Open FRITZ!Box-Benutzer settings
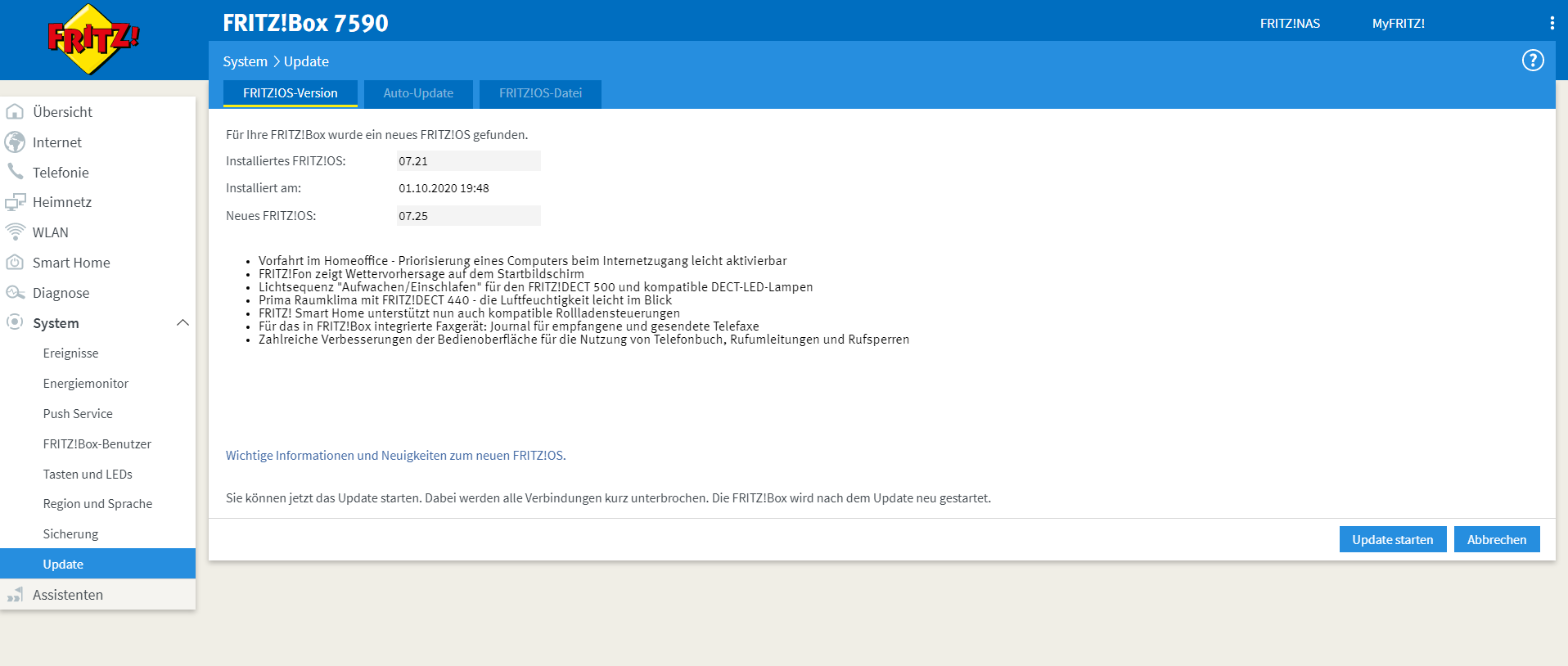Image resolution: width=1568 pixels, height=666 pixels. [x=97, y=444]
